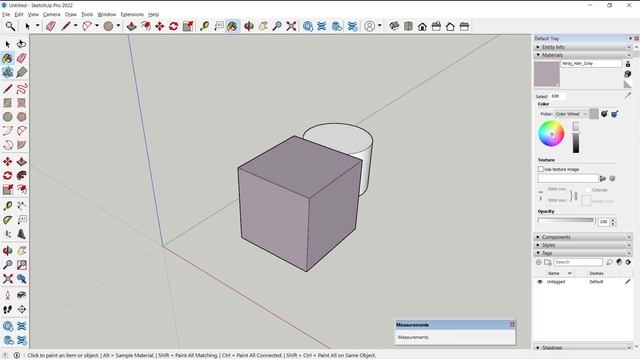This screenshot has height=360, width=640.
Task: Select the Tape Measure tool in the top toolbar
Action: (204, 27)
